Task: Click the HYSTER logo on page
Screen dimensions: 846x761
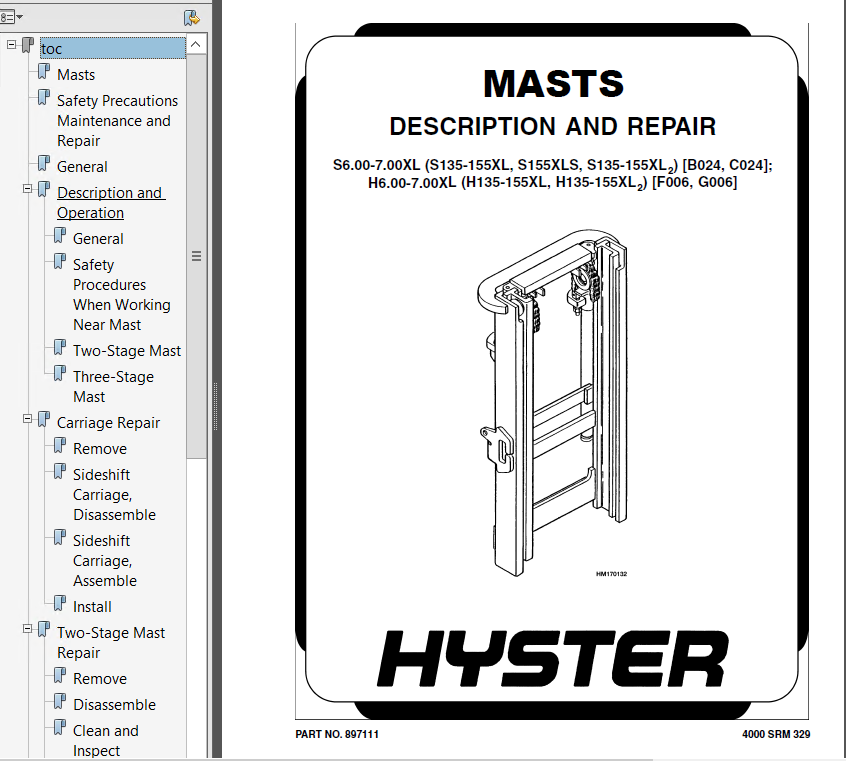Action: (x=552, y=658)
